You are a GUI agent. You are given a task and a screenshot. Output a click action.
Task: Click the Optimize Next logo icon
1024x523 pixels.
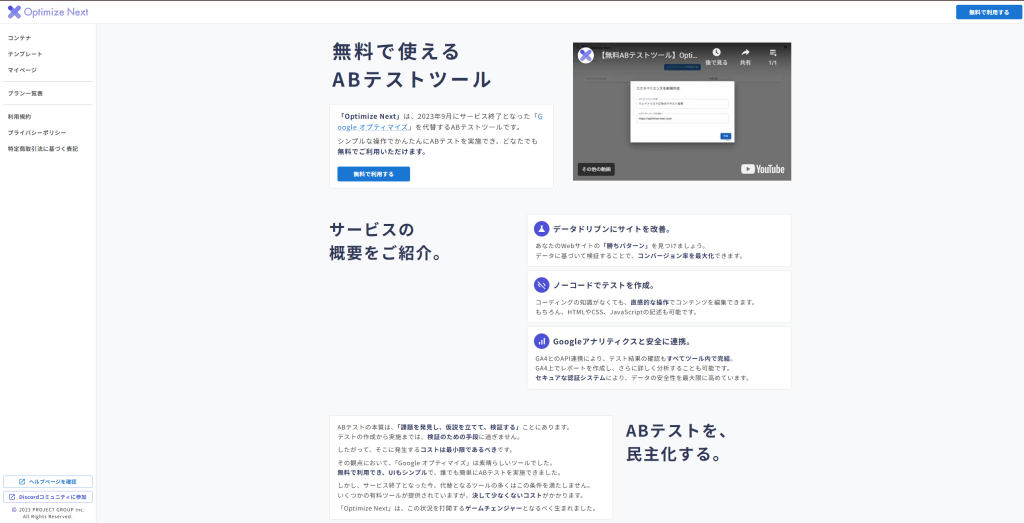(14, 12)
